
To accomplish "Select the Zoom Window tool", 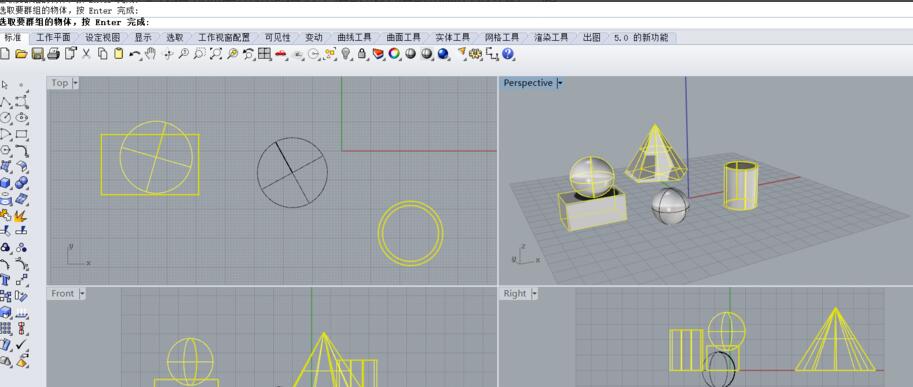I will click(x=200, y=54).
